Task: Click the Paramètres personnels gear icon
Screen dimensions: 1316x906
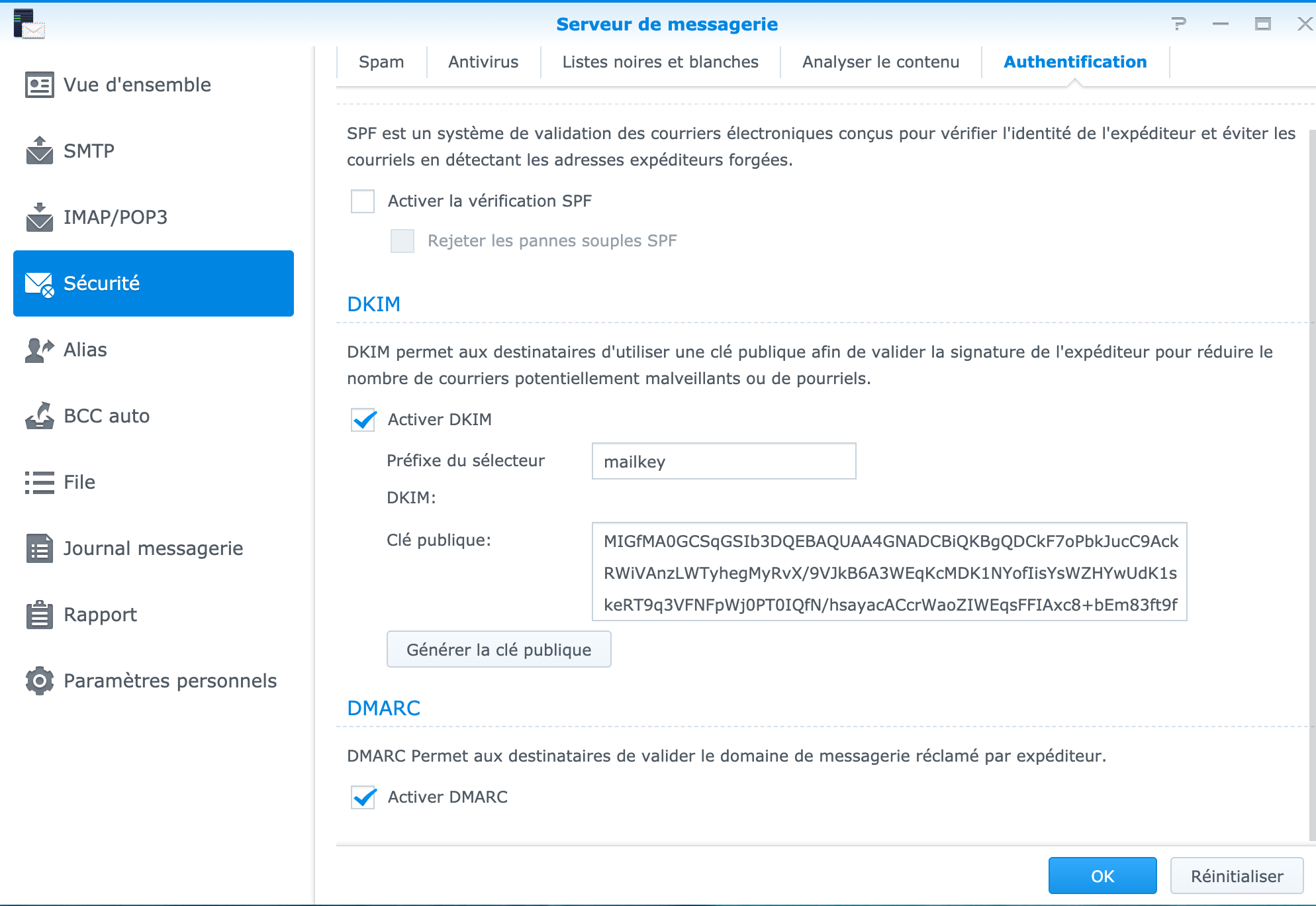Action: (x=39, y=681)
